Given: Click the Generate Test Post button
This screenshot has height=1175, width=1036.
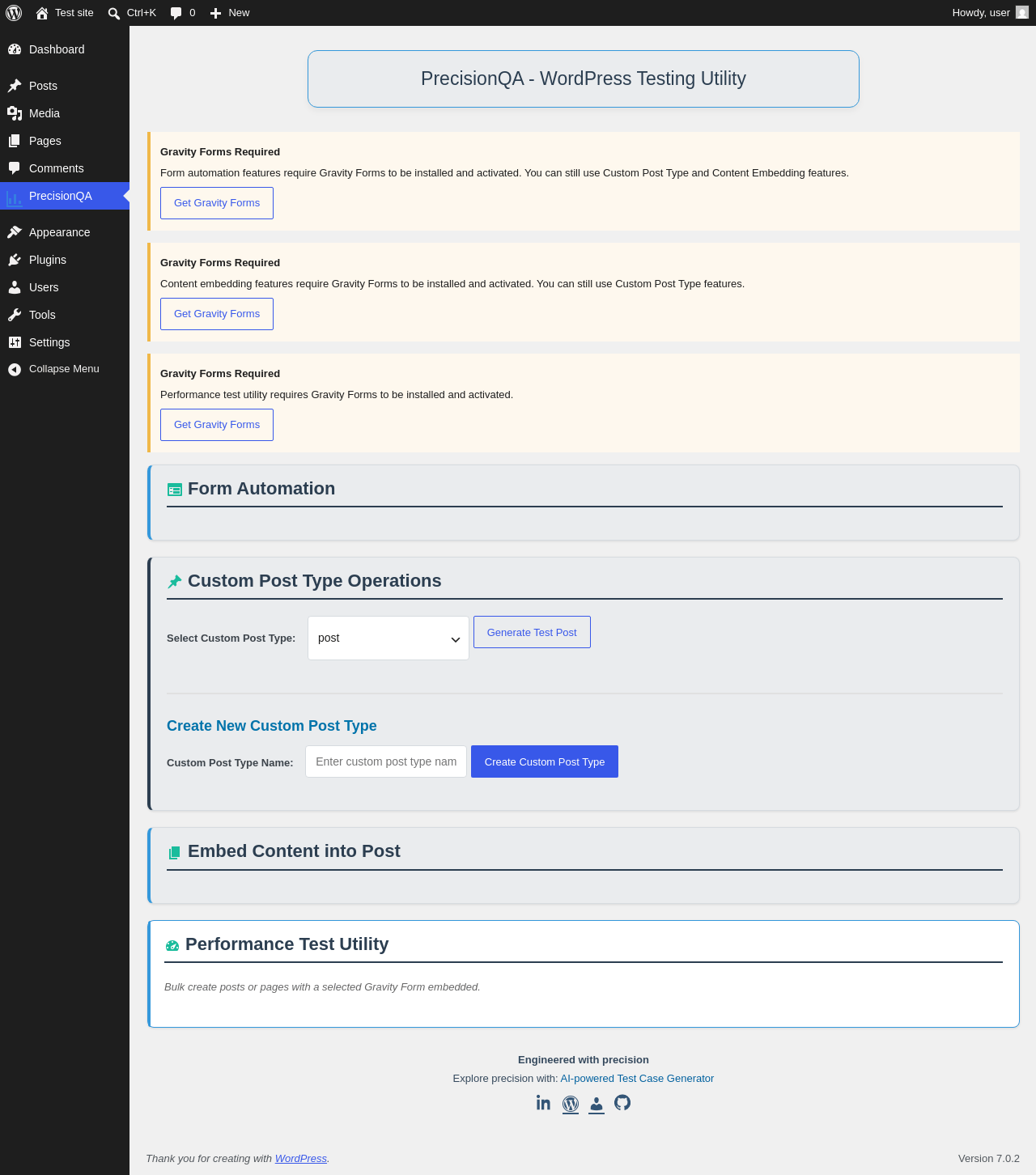Looking at the screenshot, I should (532, 632).
